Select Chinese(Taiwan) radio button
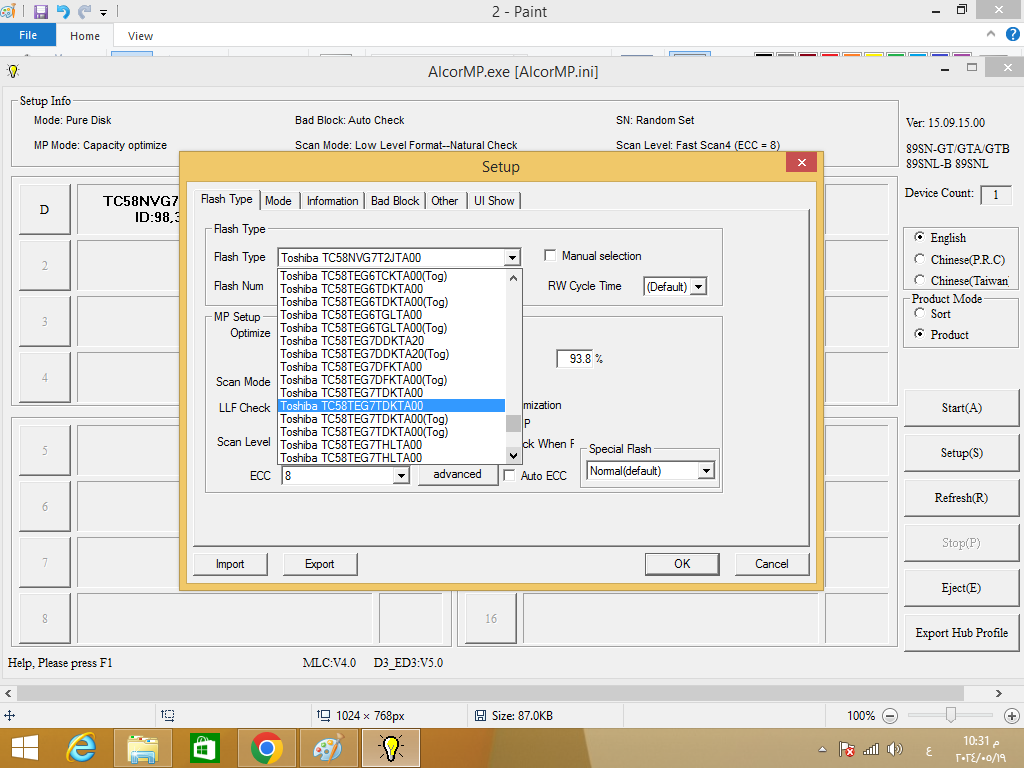Viewport: 1024px width, 768px height. tap(920, 280)
